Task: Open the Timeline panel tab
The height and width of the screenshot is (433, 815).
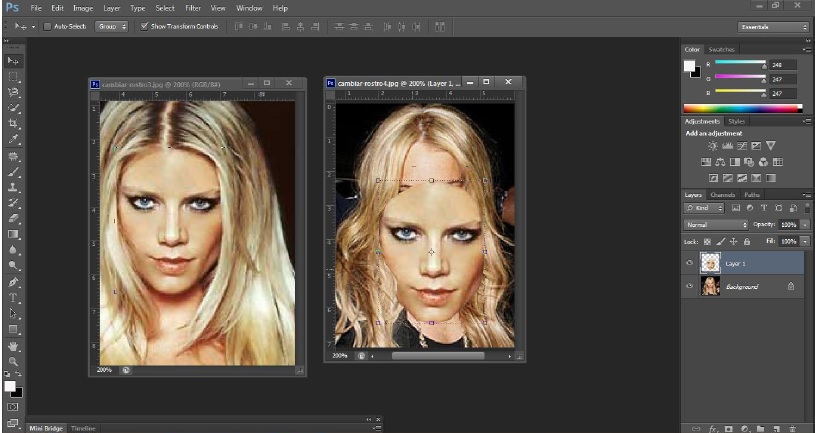Action: point(83,428)
